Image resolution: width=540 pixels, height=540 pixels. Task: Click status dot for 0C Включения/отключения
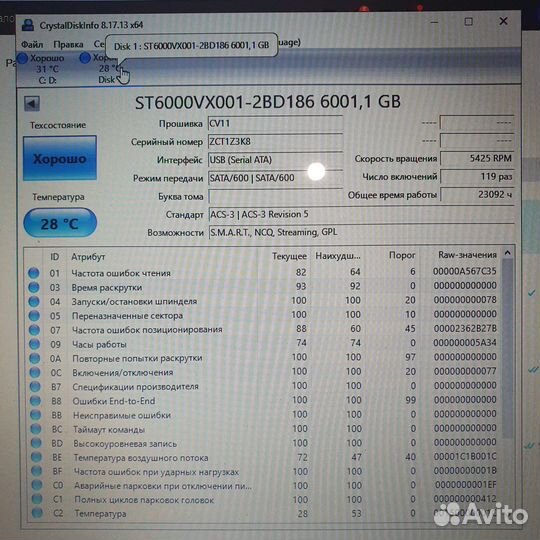[35, 373]
